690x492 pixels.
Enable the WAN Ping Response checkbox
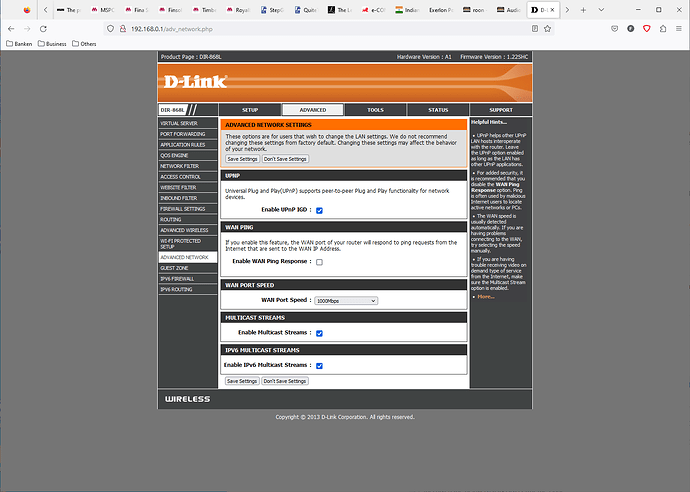tap(319, 261)
